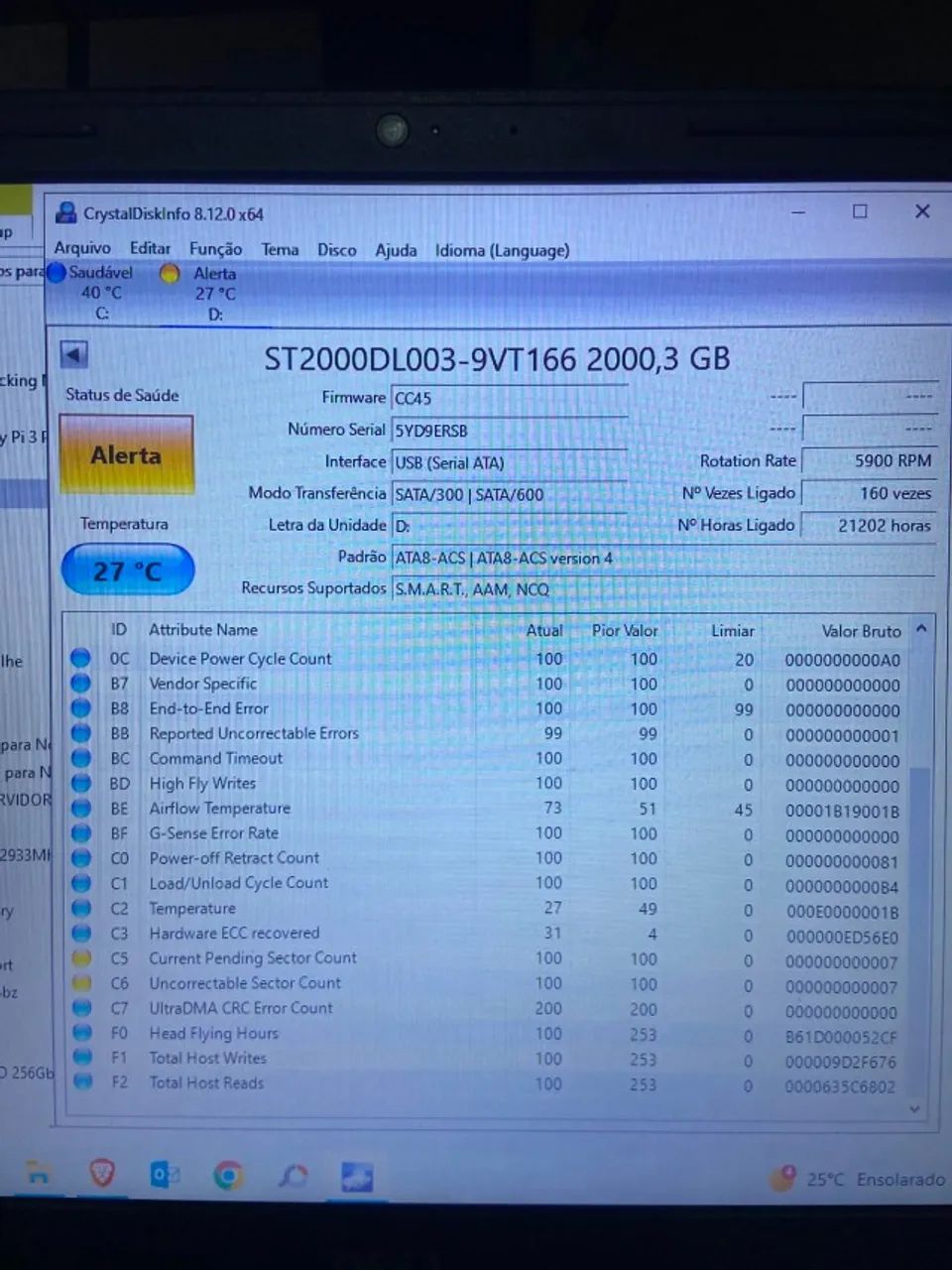The image size is (952, 1270).
Task: Click the supported features field S.M.A.R.T., AAM, NCQ
Action: click(x=662, y=589)
